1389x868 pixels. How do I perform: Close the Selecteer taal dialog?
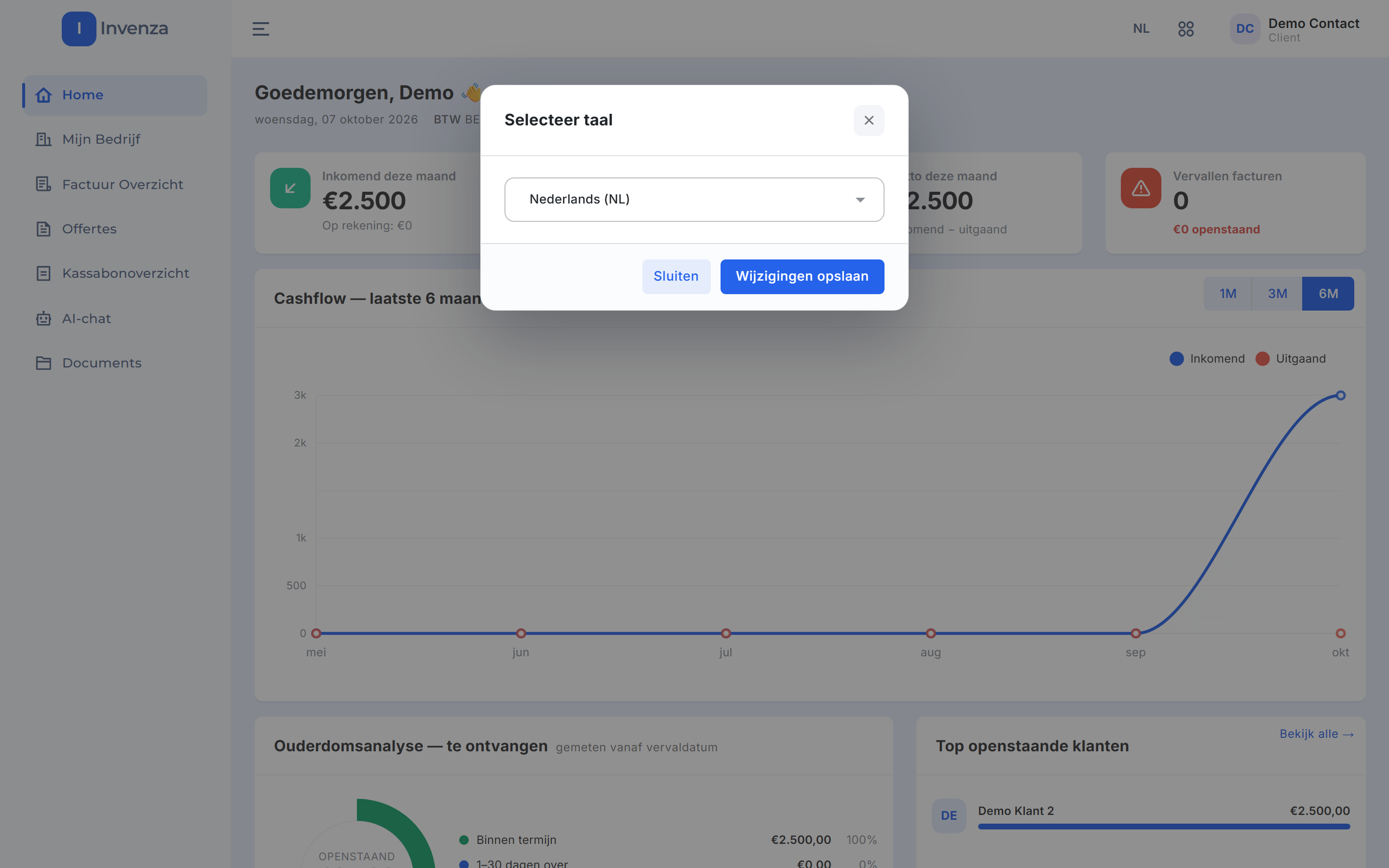pos(869,121)
